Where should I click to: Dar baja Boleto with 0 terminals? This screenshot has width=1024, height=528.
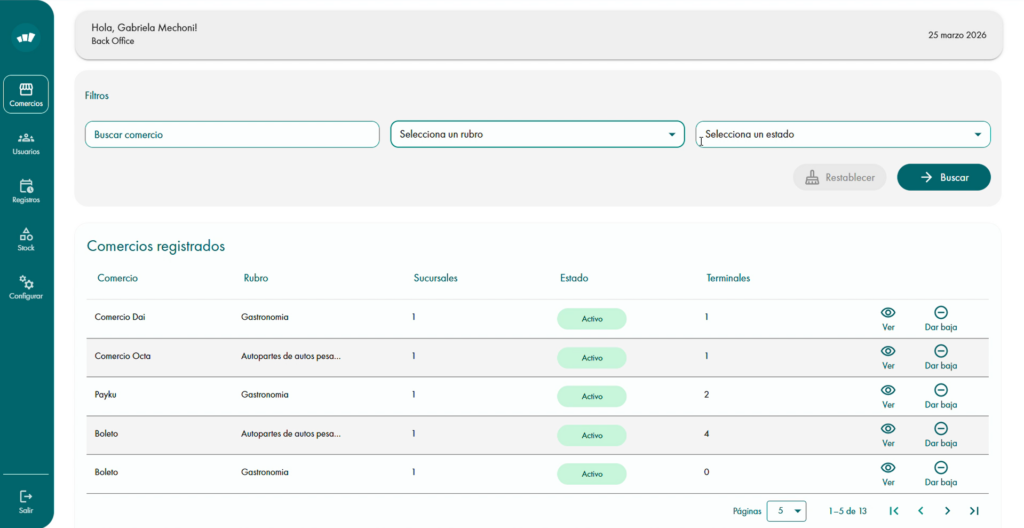point(941,474)
